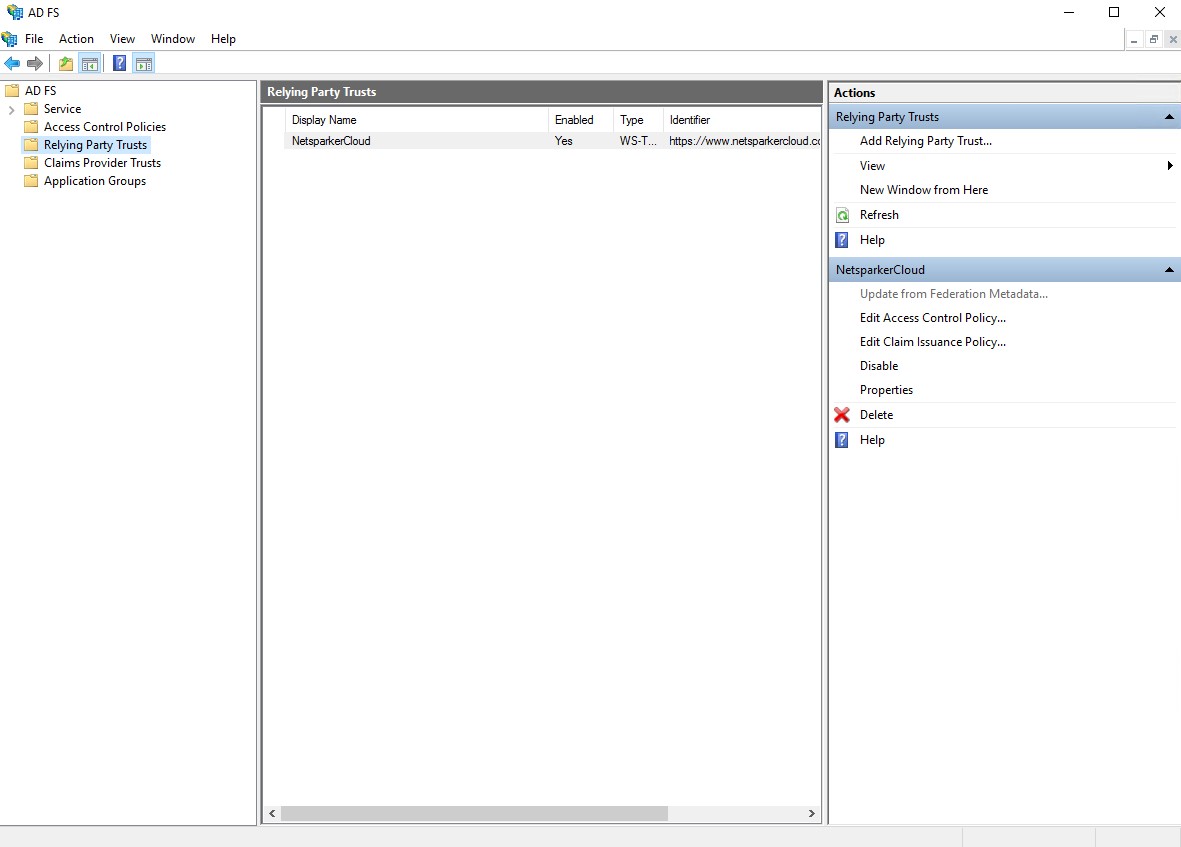The image size is (1181, 847).
Task: Collapse the Relying Party Trusts actions section
Action: coord(1169,116)
